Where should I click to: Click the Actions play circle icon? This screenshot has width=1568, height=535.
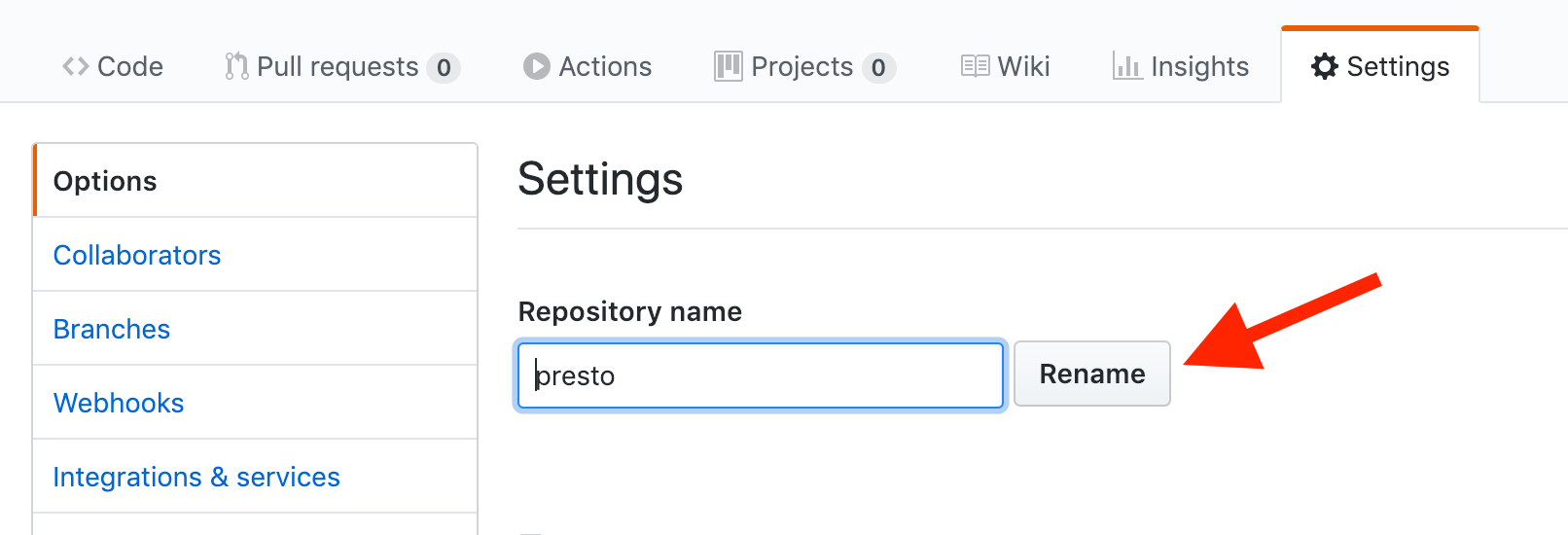[537, 66]
